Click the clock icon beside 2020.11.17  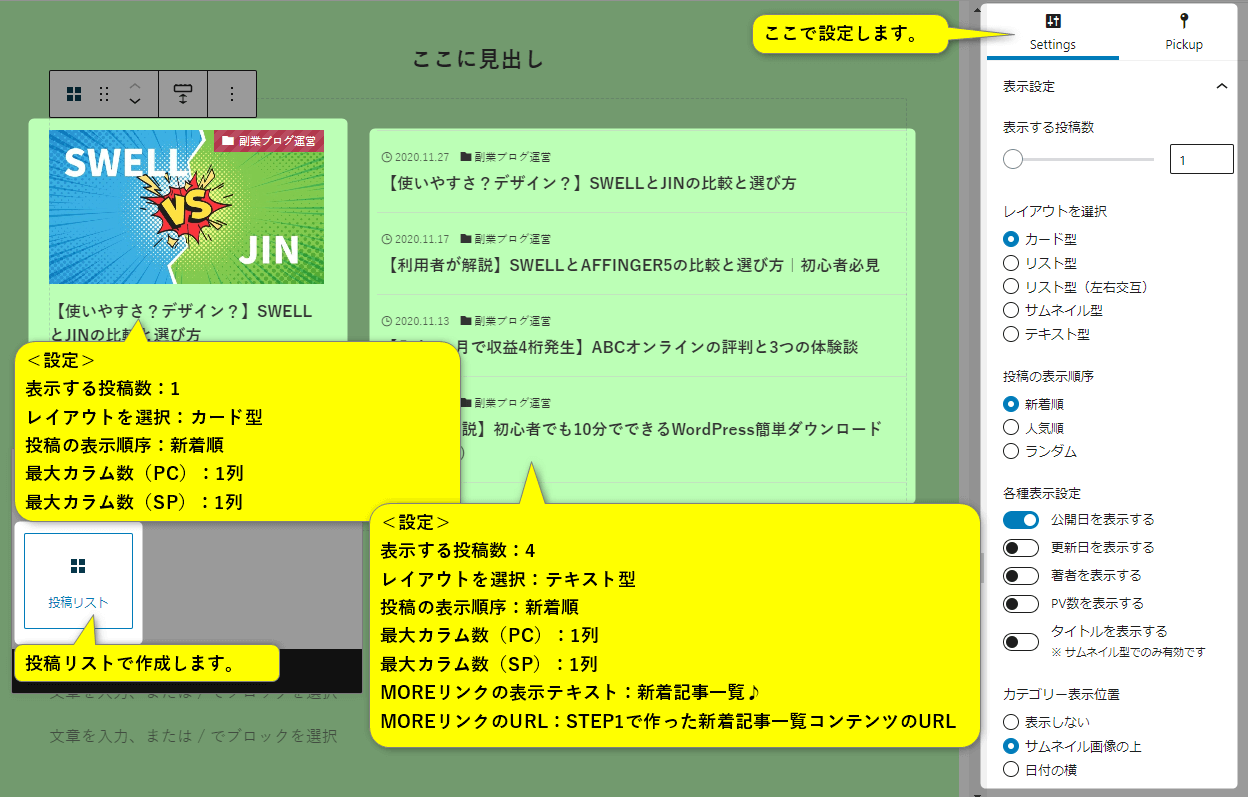click(x=387, y=239)
